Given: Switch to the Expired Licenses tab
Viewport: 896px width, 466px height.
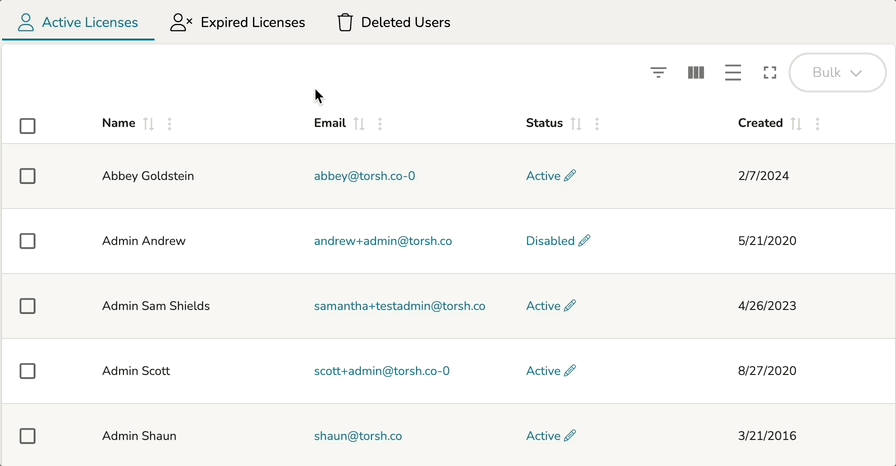Looking at the screenshot, I should point(238,22).
